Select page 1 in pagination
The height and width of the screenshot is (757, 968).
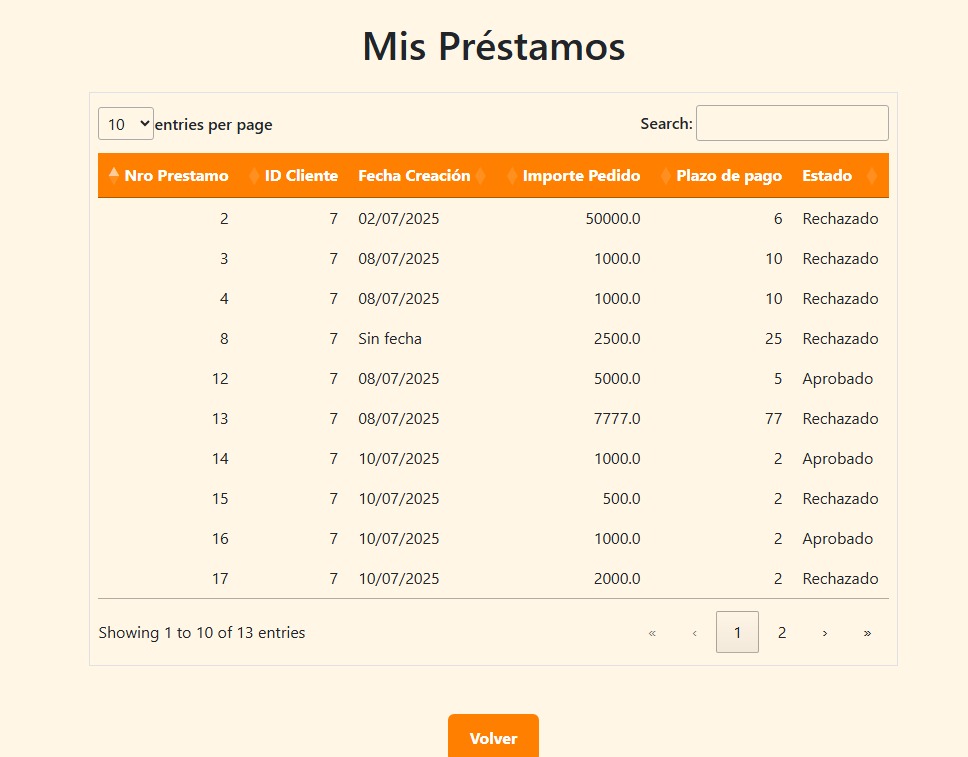(x=737, y=633)
